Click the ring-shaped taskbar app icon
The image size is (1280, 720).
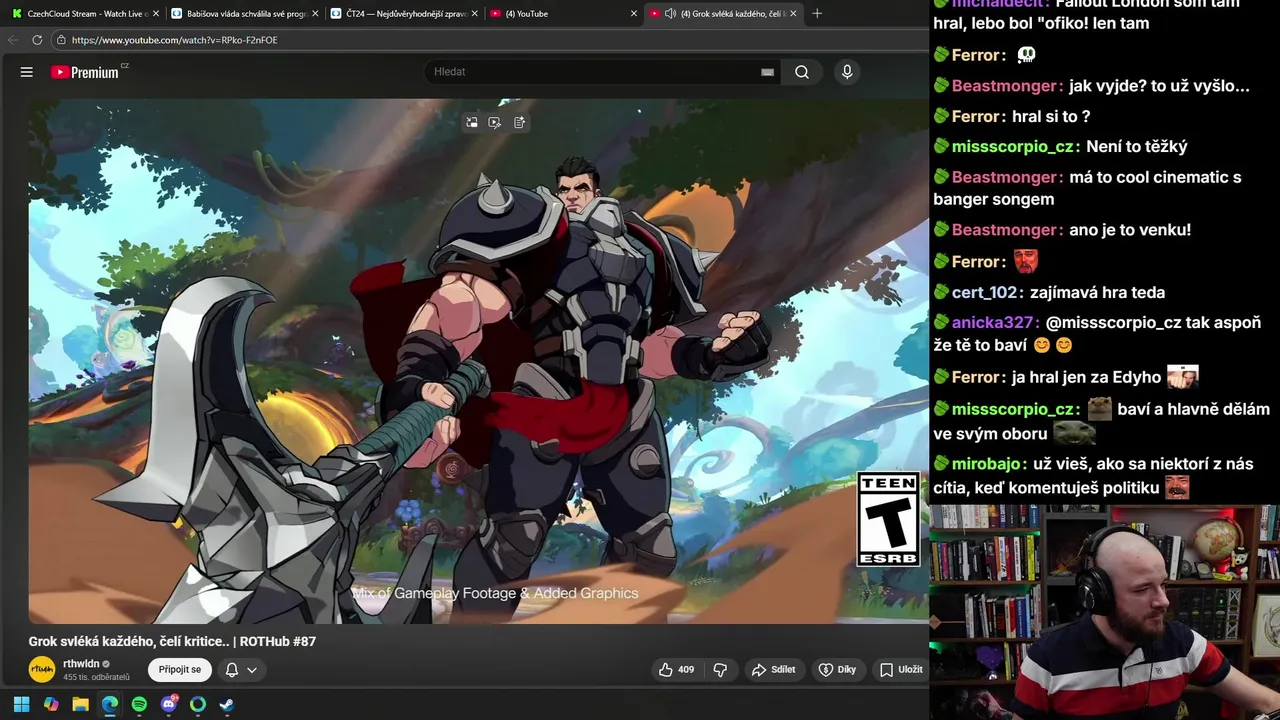click(x=198, y=704)
